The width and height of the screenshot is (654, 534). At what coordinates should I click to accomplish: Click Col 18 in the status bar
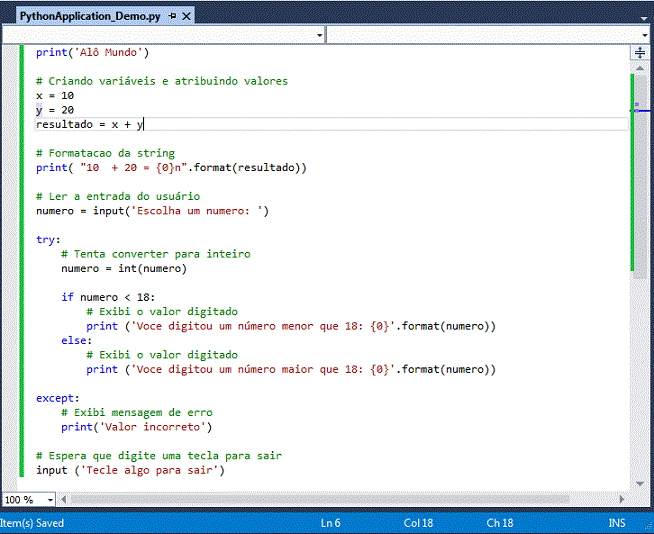[418, 523]
